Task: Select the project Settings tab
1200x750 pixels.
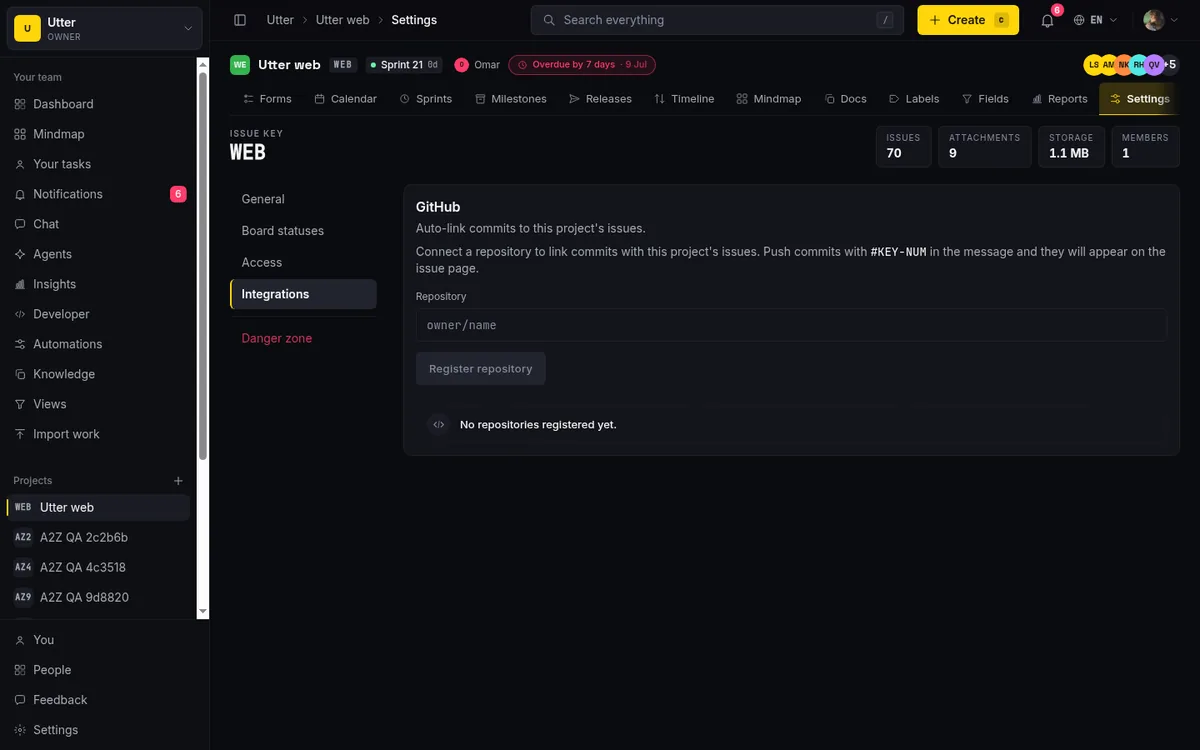Action: coord(1139,99)
